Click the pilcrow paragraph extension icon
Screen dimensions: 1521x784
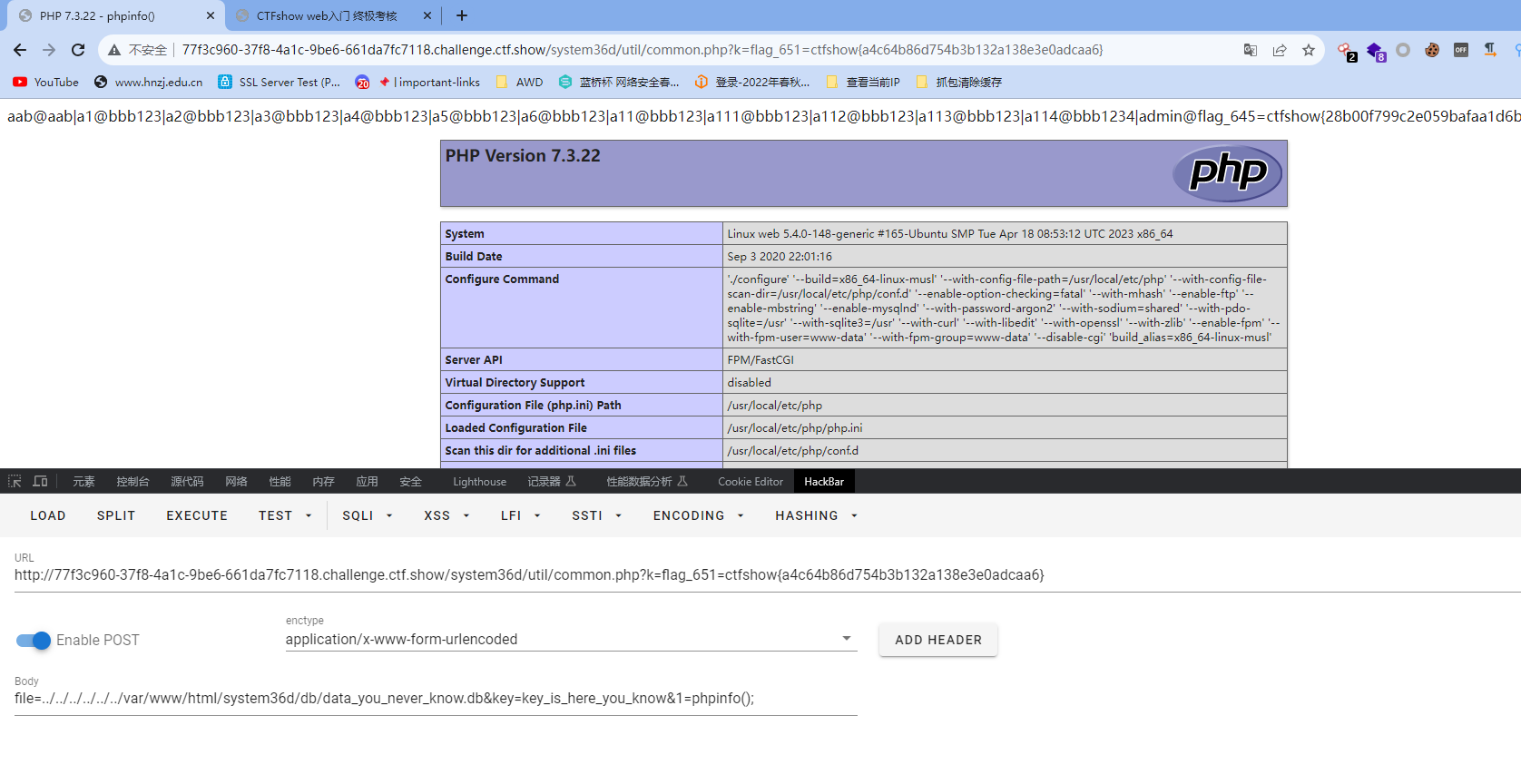tap(1490, 50)
